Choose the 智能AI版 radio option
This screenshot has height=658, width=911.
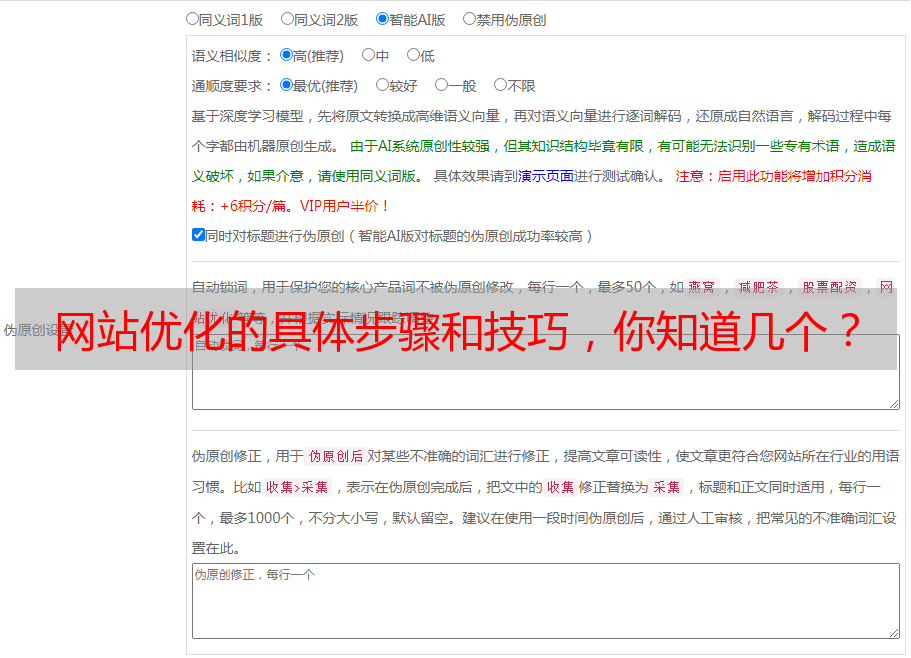382,19
